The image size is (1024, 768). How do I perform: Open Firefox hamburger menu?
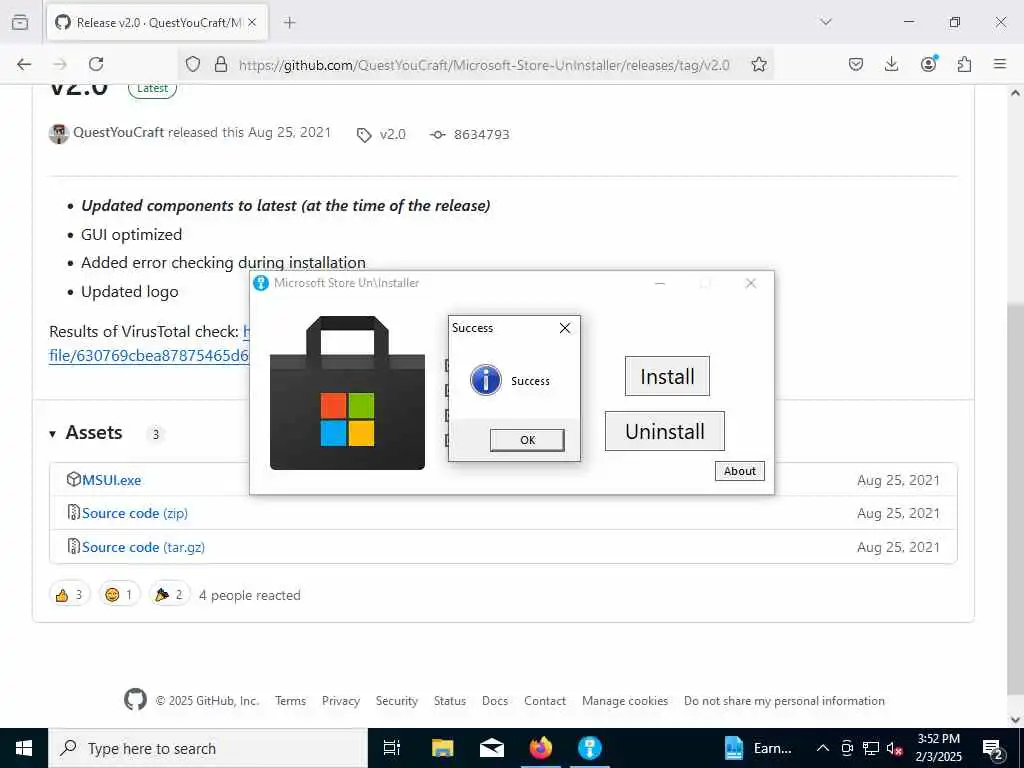[x=1000, y=64]
